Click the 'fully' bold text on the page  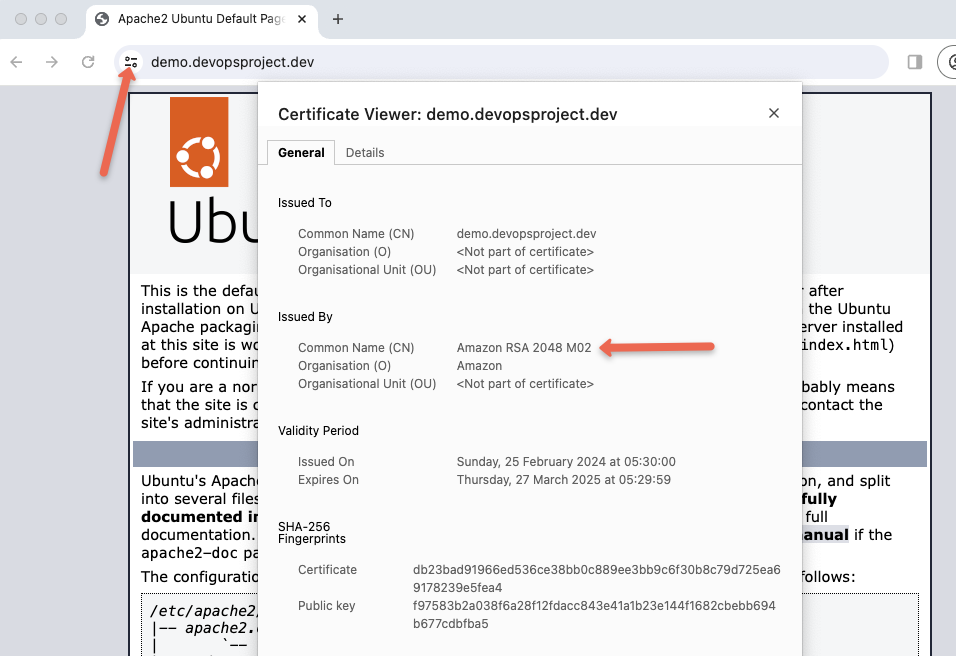819,499
